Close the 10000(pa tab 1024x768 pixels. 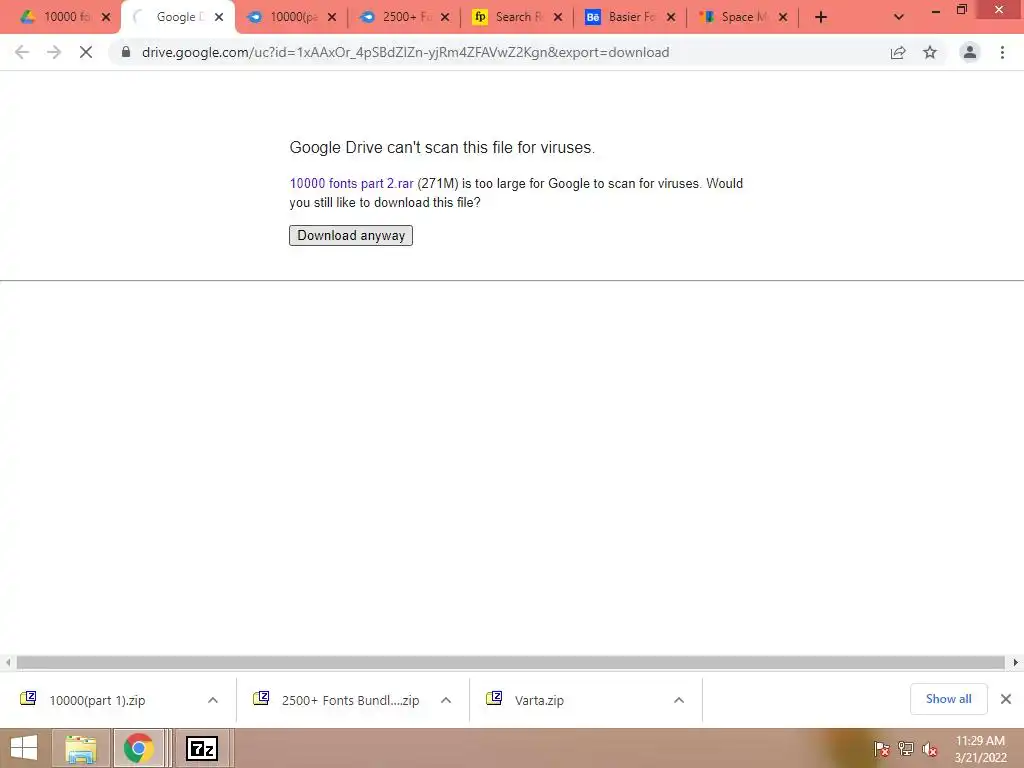point(332,17)
